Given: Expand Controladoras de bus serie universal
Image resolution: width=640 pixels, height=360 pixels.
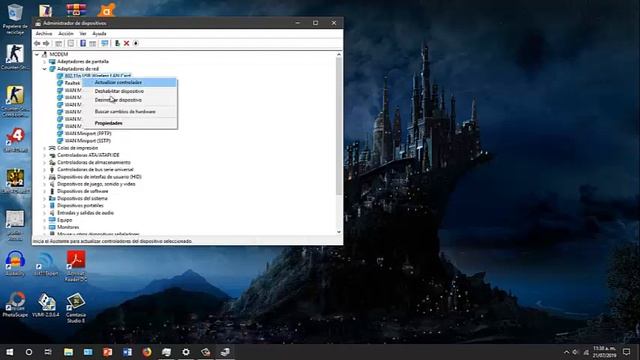Looking at the screenshot, I should pyautogui.click(x=44, y=170).
